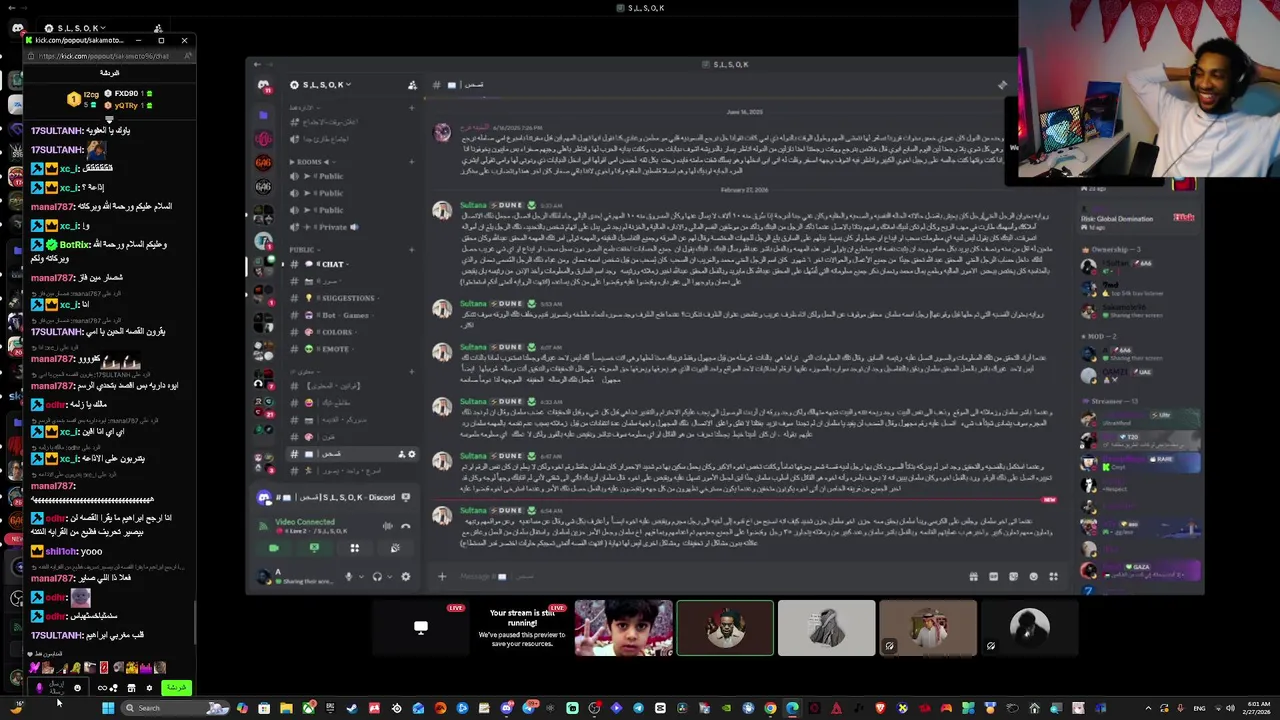Select the paused stream preview tile
Viewport: 1280px width, 720px height.
(522, 628)
